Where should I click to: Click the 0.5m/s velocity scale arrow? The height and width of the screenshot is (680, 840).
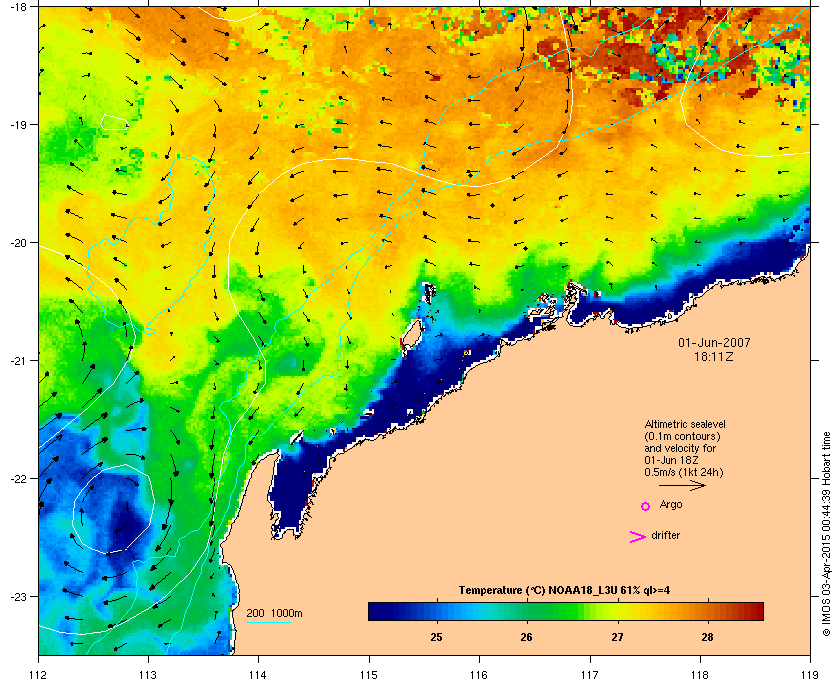[682, 486]
